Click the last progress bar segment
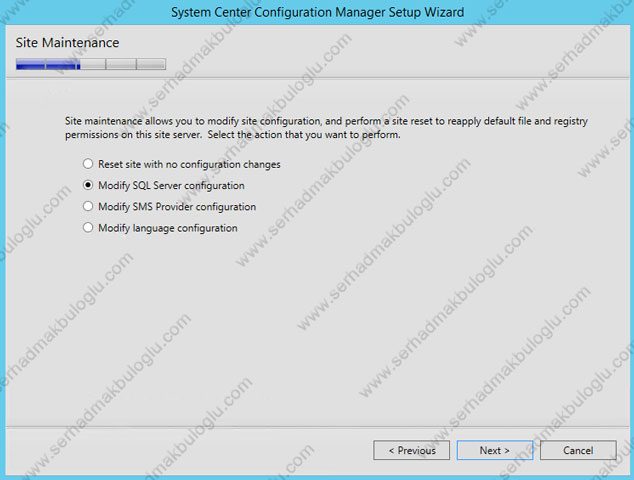The width and height of the screenshot is (634, 480). [151, 65]
